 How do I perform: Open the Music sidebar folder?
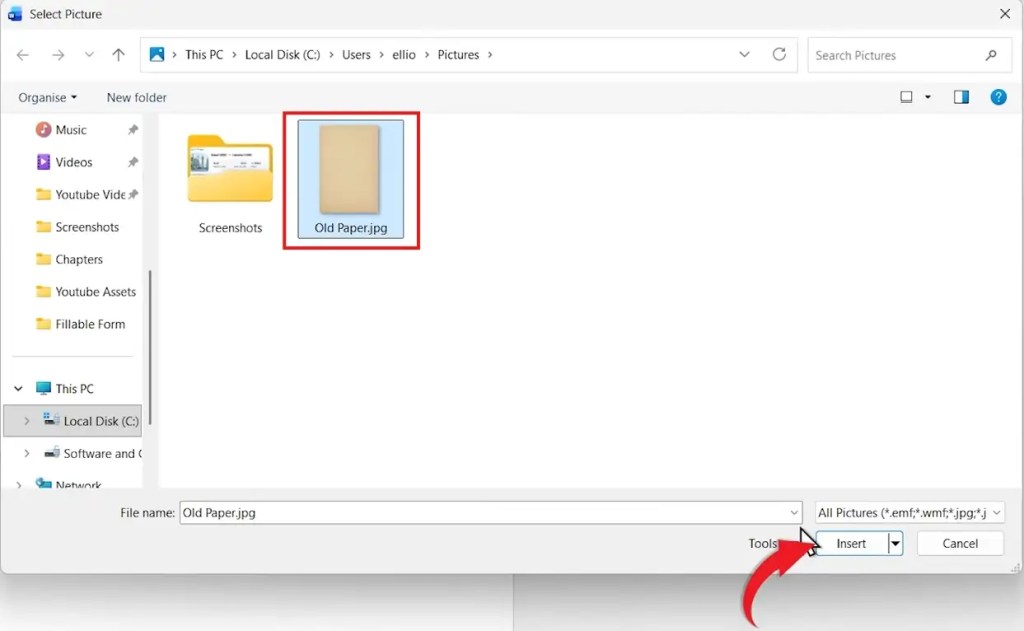click(x=70, y=129)
